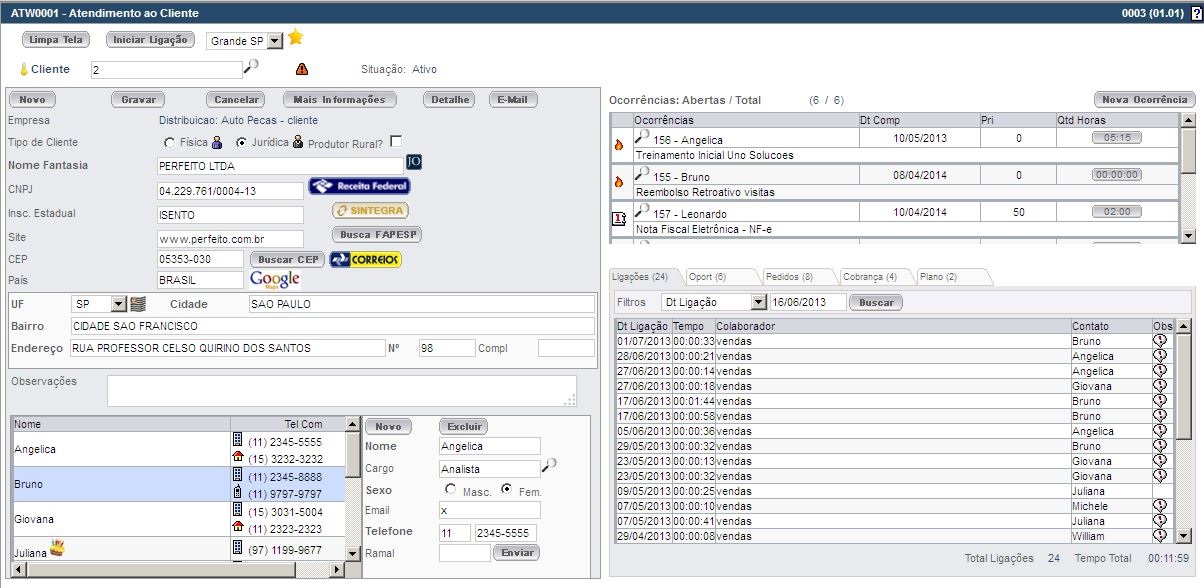This screenshot has height=588, width=1204.
Task: Click the Correios logo icon
Action: 366,259
